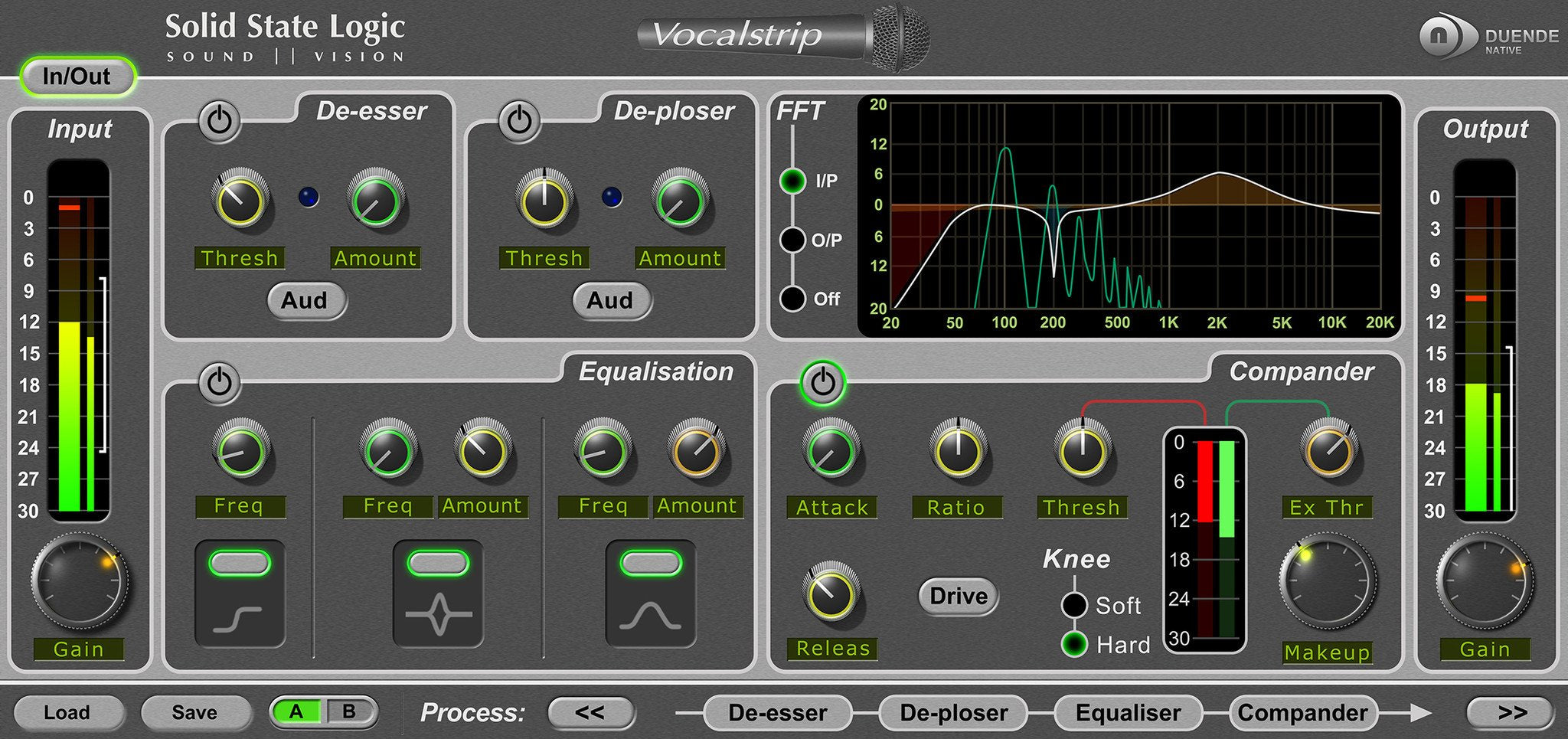
Task: Toggle the Equalisation power button
Action: [220, 381]
